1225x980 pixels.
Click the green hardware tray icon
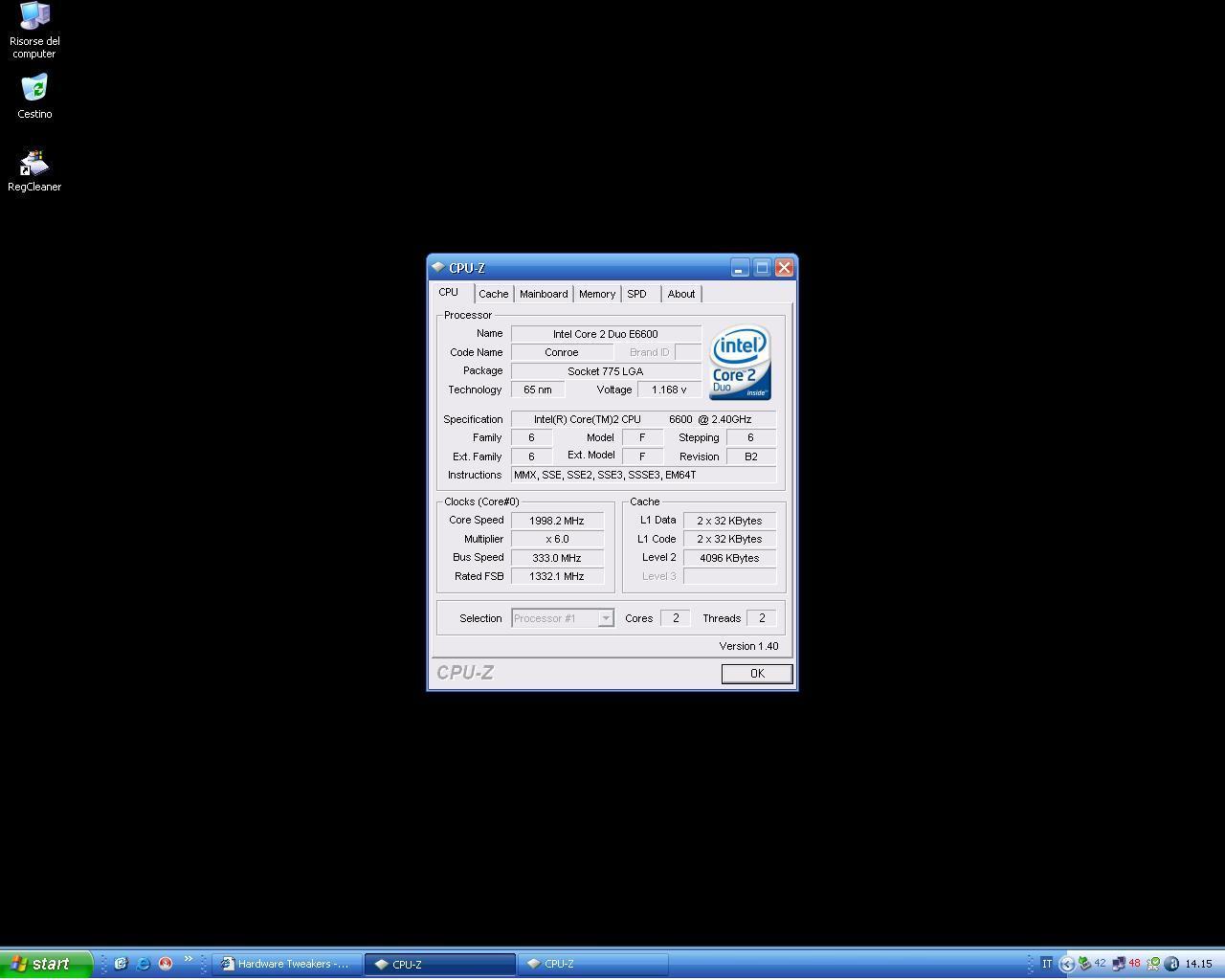(1084, 964)
